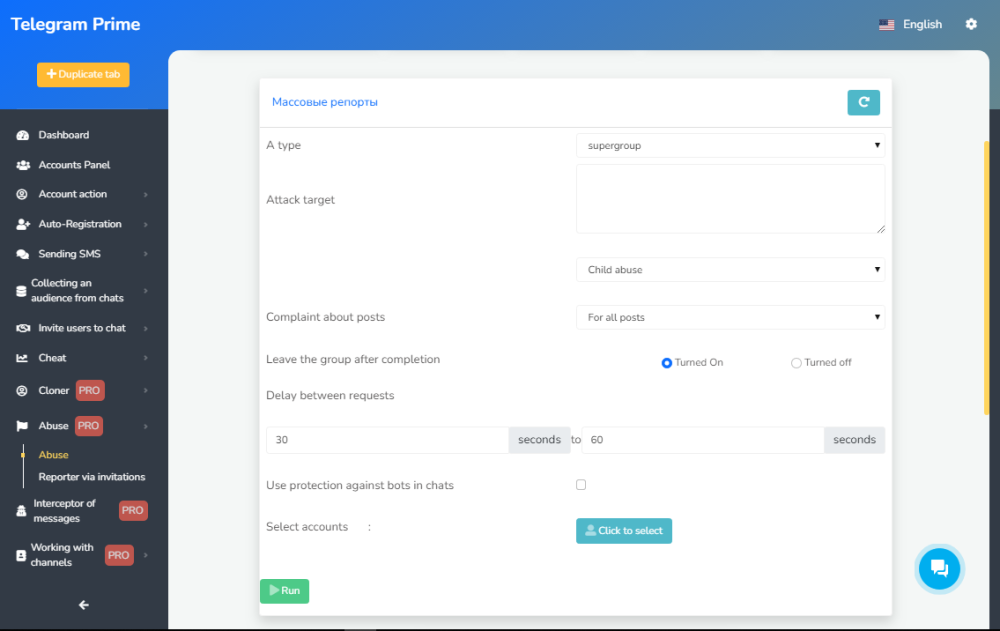Open the live chat bubble

pyautogui.click(x=939, y=568)
